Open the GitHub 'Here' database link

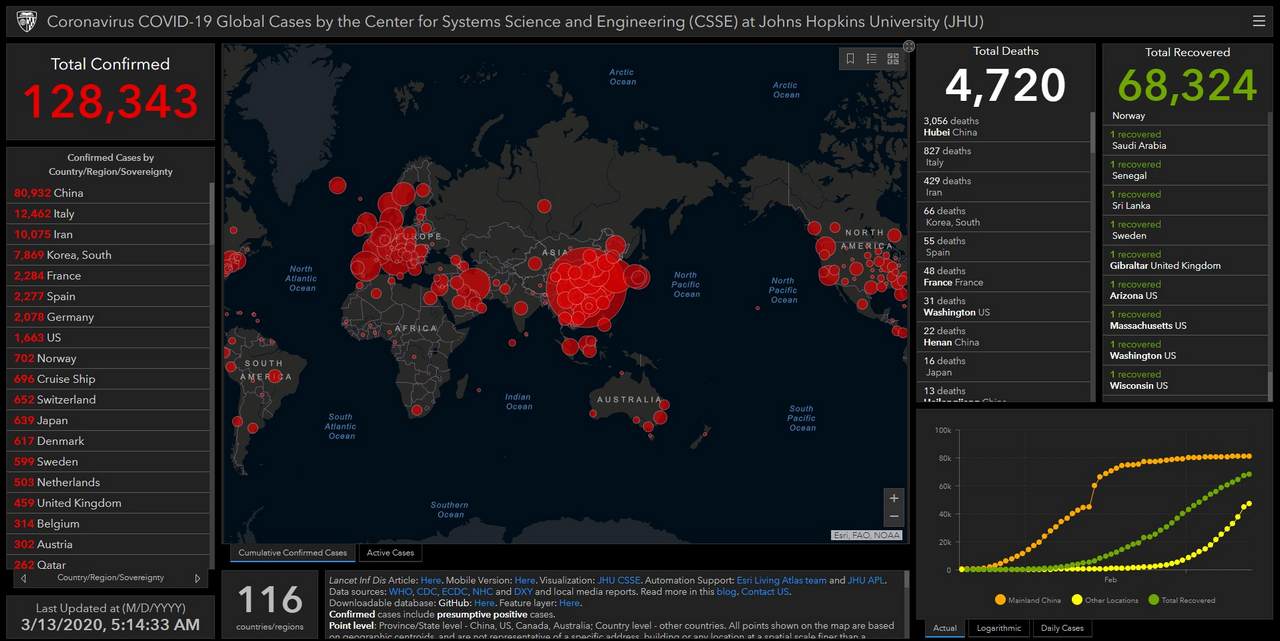[484, 603]
